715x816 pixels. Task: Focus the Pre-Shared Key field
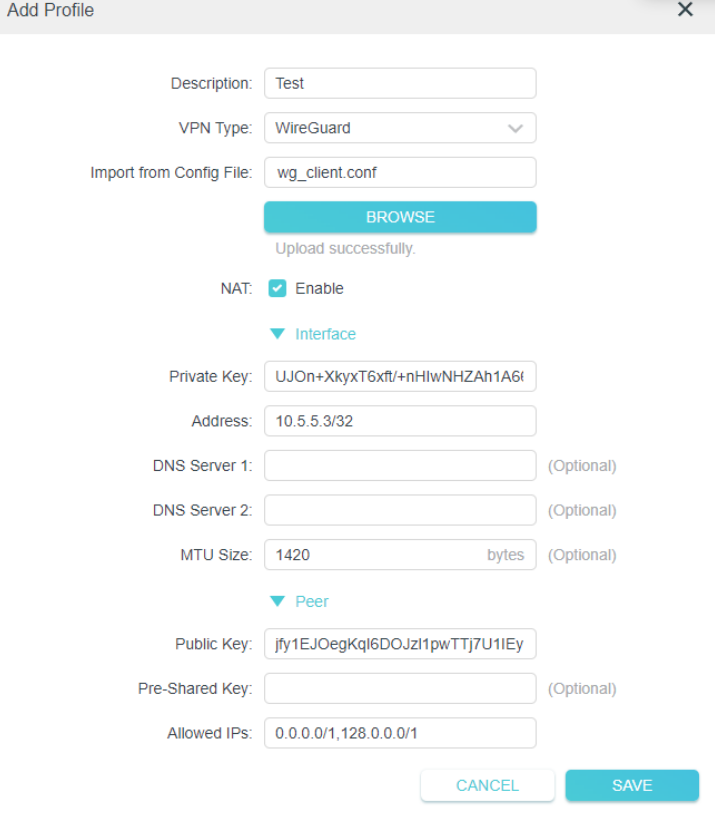point(400,688)
